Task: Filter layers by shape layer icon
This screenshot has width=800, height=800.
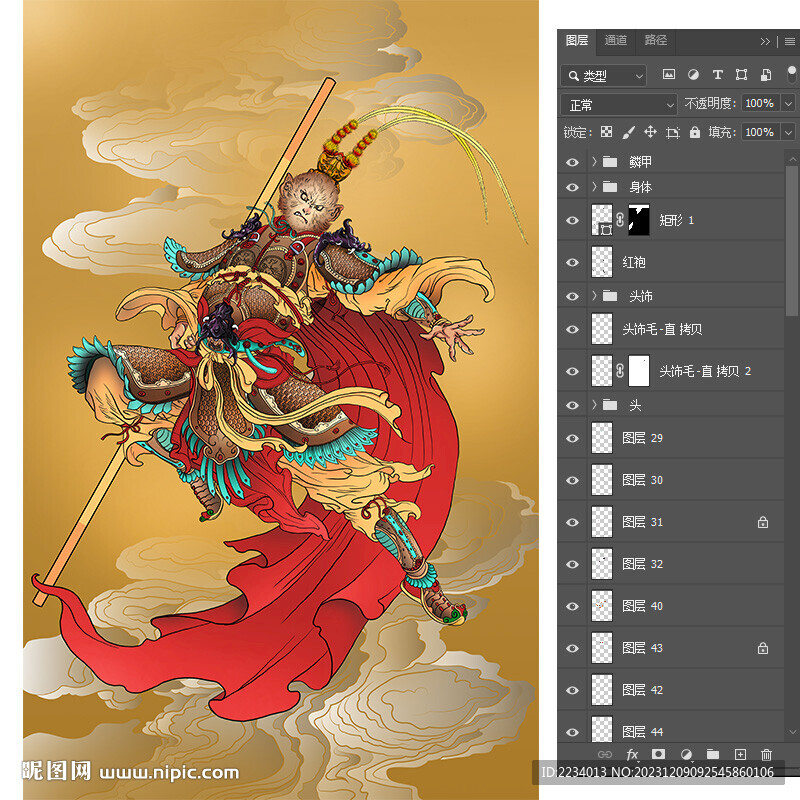Action: 741,74
